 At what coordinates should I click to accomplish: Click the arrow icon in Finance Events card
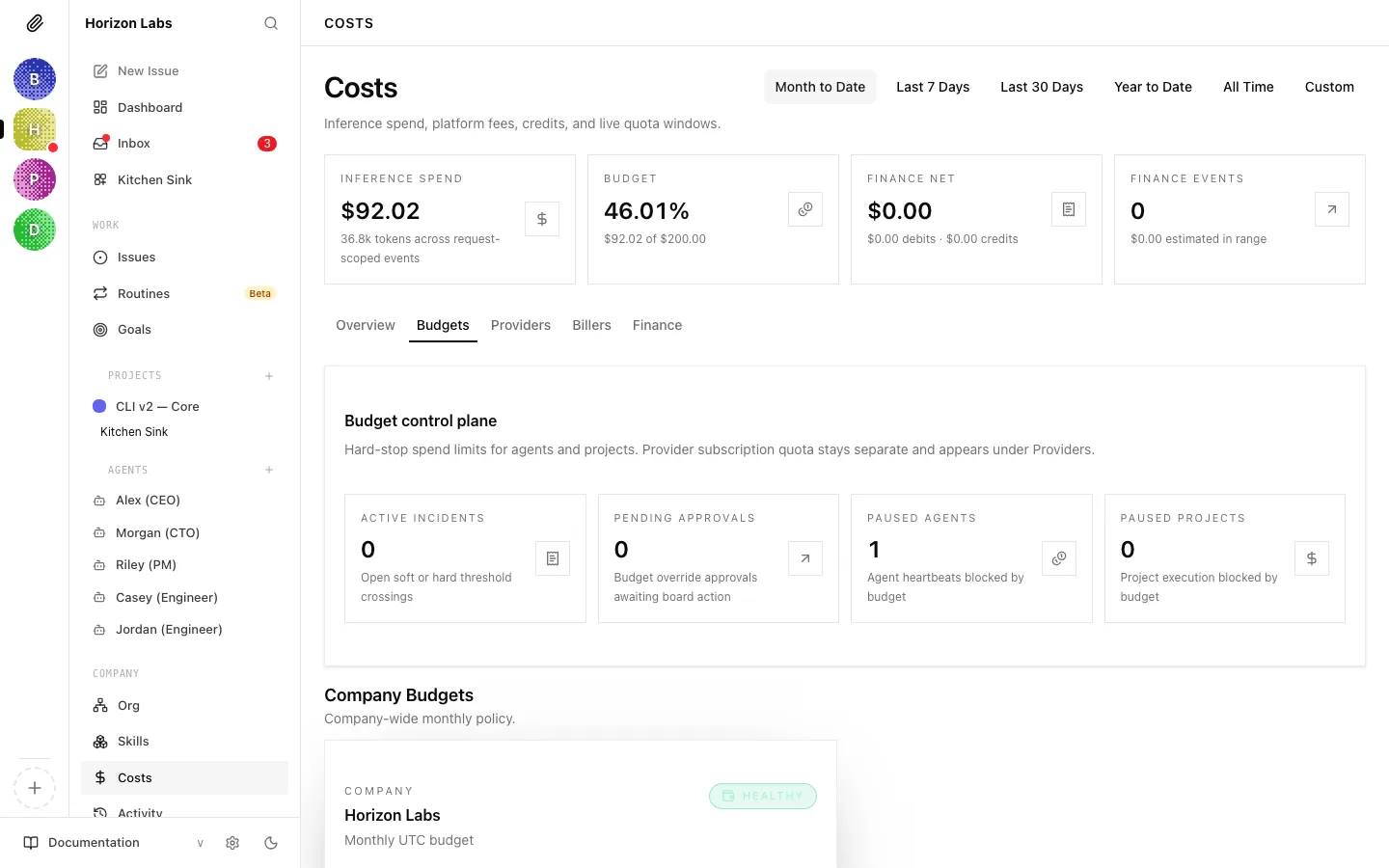coord(1332,209)
